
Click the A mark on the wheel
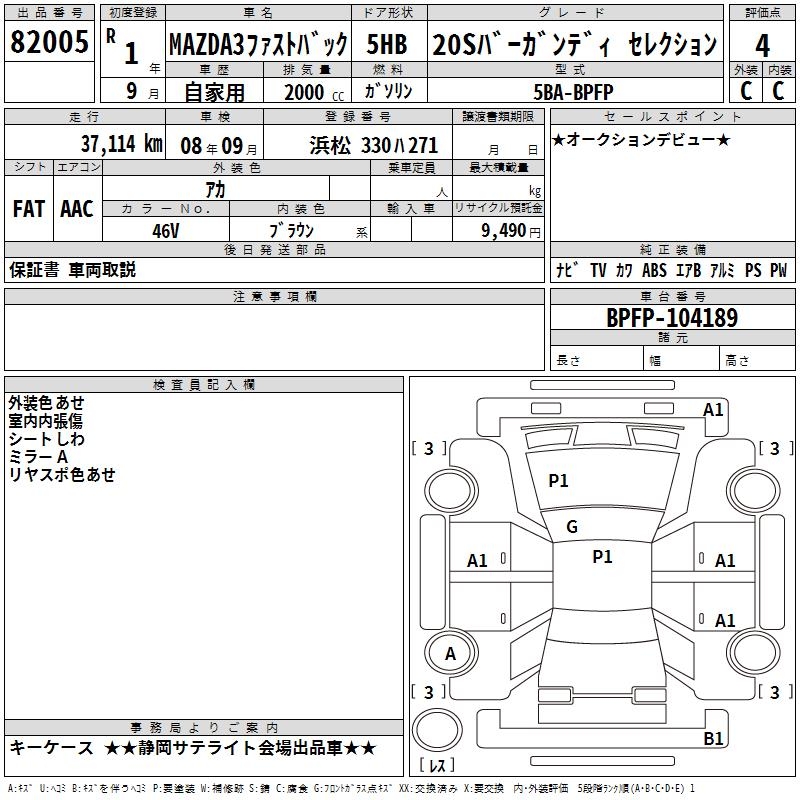[x=451, y=654]
